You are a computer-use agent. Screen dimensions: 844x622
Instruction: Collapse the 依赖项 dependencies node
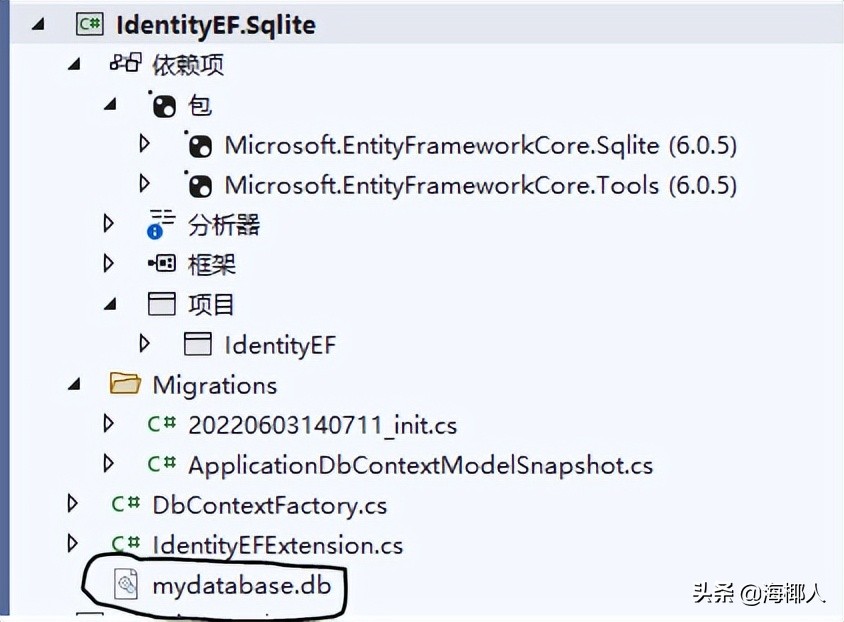coord(74,64)
